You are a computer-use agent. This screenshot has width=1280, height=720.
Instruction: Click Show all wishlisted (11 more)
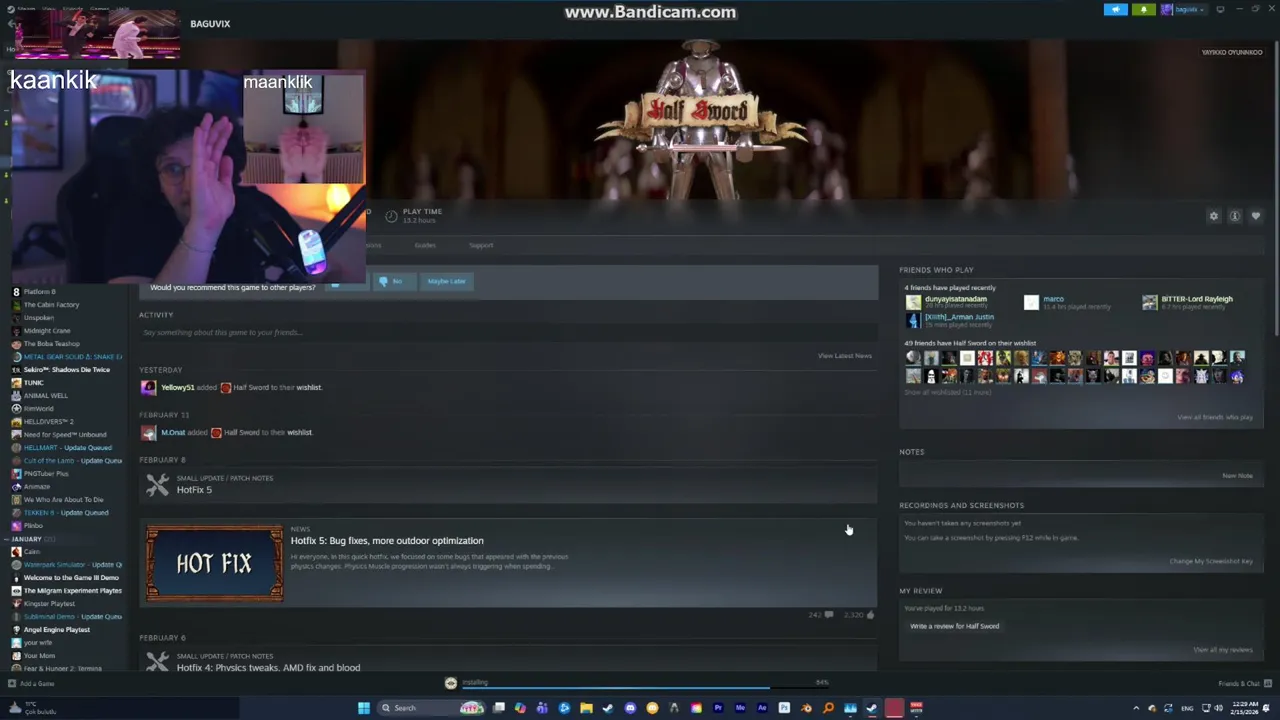tap(947, 392)
